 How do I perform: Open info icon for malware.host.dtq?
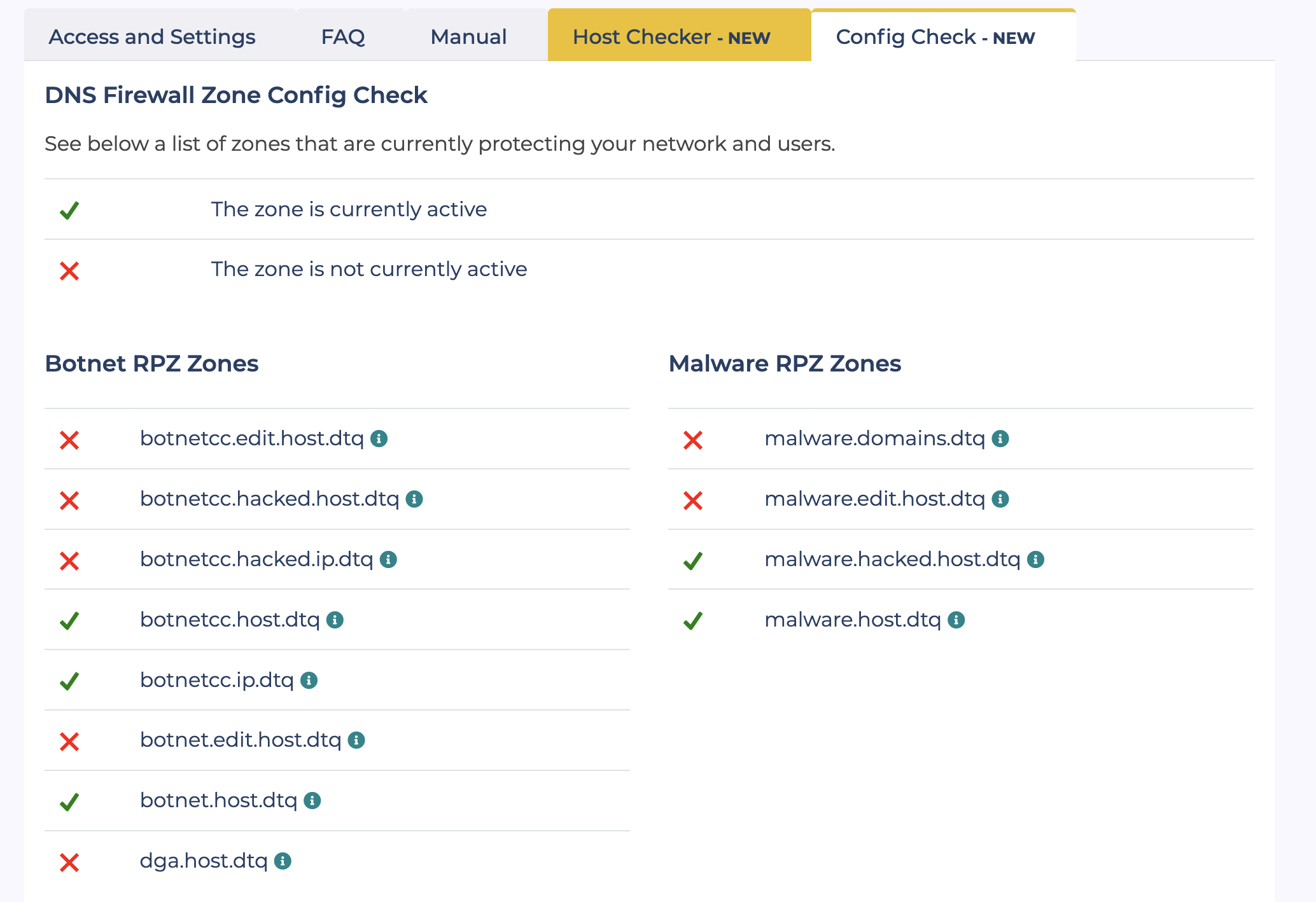pos(956,620)
